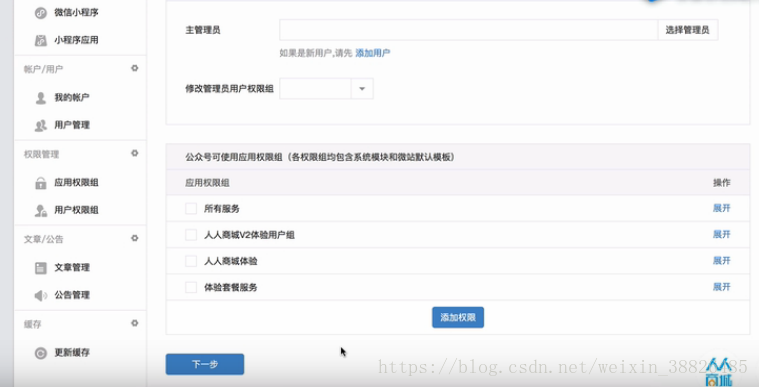Follow the 添加用户 link
The height and width of the screenshot is (387, 759).
click(x=373, y=53)
